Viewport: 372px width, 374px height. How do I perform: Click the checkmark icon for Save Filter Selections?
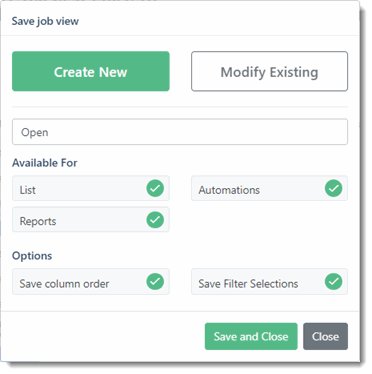[334, 282]
